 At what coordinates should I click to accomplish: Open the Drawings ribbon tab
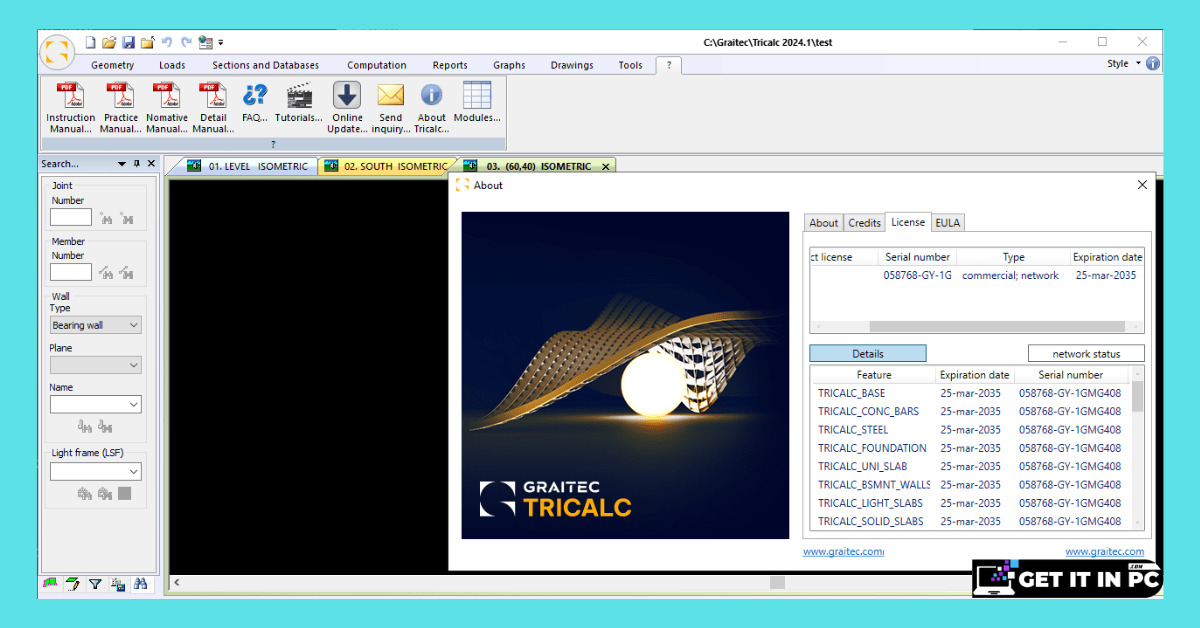(572, 65)
